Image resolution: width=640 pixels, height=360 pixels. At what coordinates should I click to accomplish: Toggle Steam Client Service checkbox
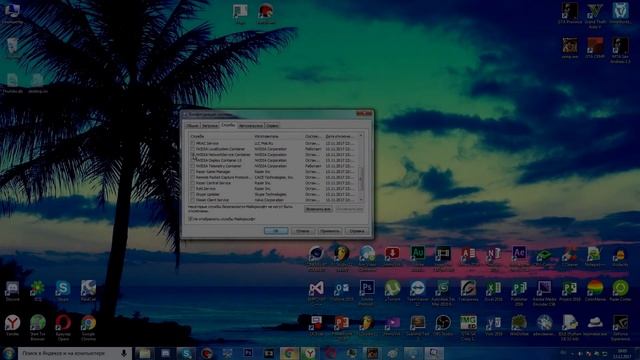[193, 200]
